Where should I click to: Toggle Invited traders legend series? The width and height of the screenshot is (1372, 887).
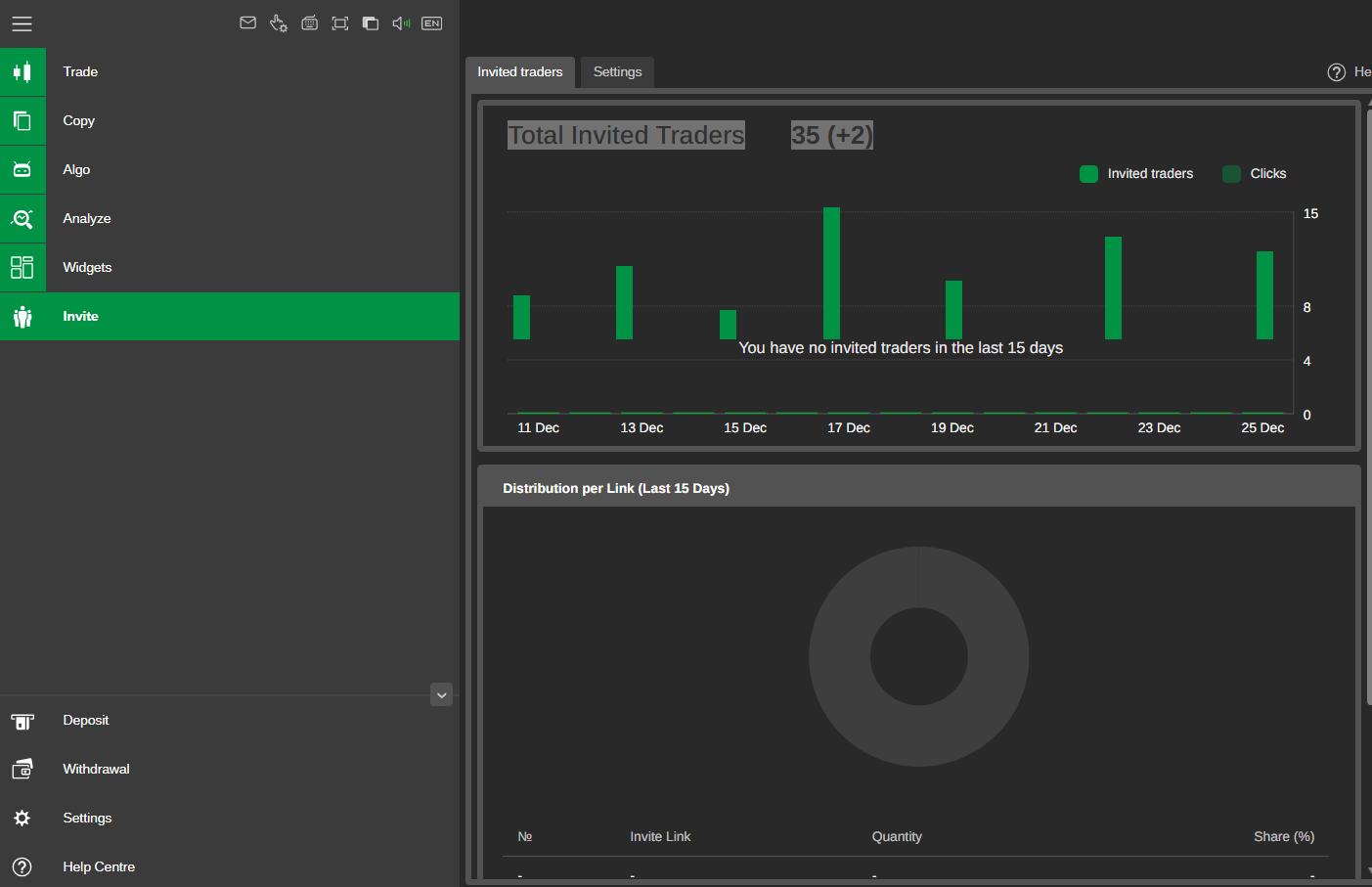click(1136, 174)
